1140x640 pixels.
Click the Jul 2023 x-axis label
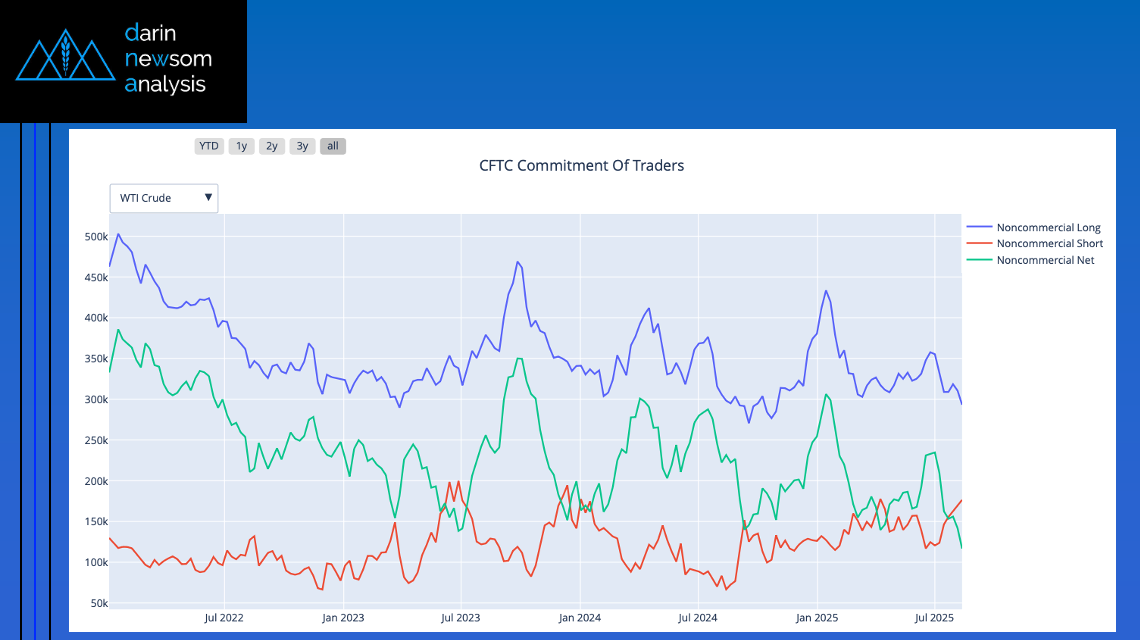[x=461, y=618]
